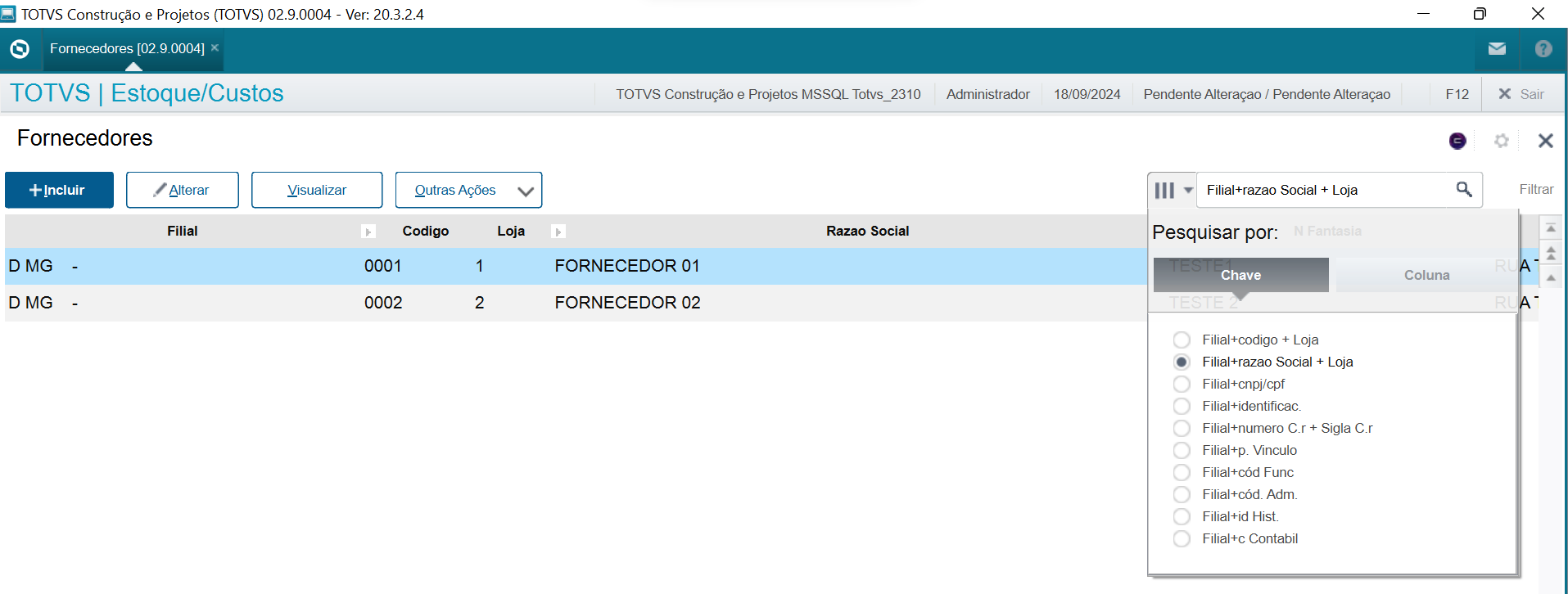Click the Visualizar button
This screenshot has width=1568, height=594.
point(317,190)
